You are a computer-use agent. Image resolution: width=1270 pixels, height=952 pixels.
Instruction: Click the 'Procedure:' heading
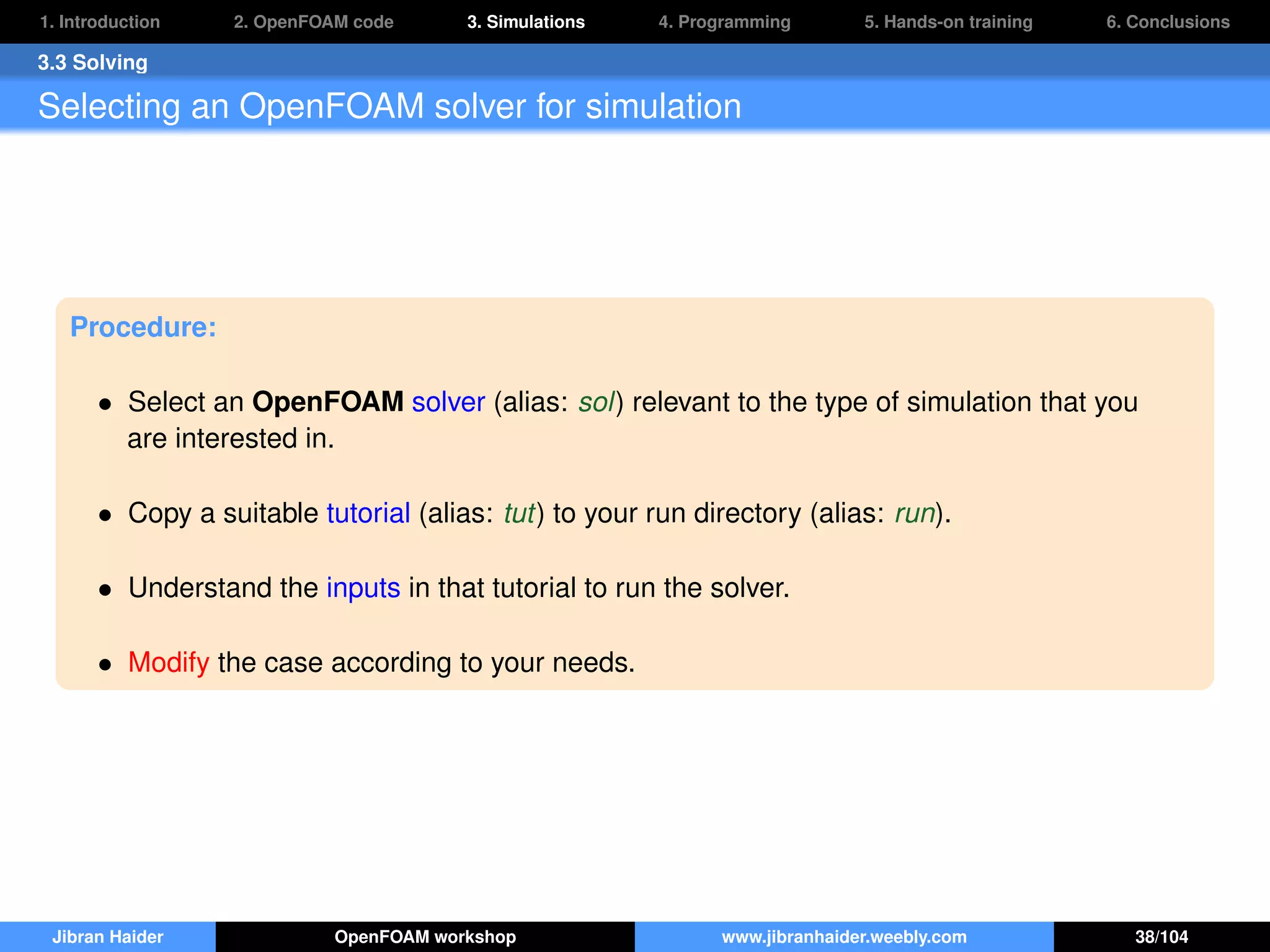[143, 327]
